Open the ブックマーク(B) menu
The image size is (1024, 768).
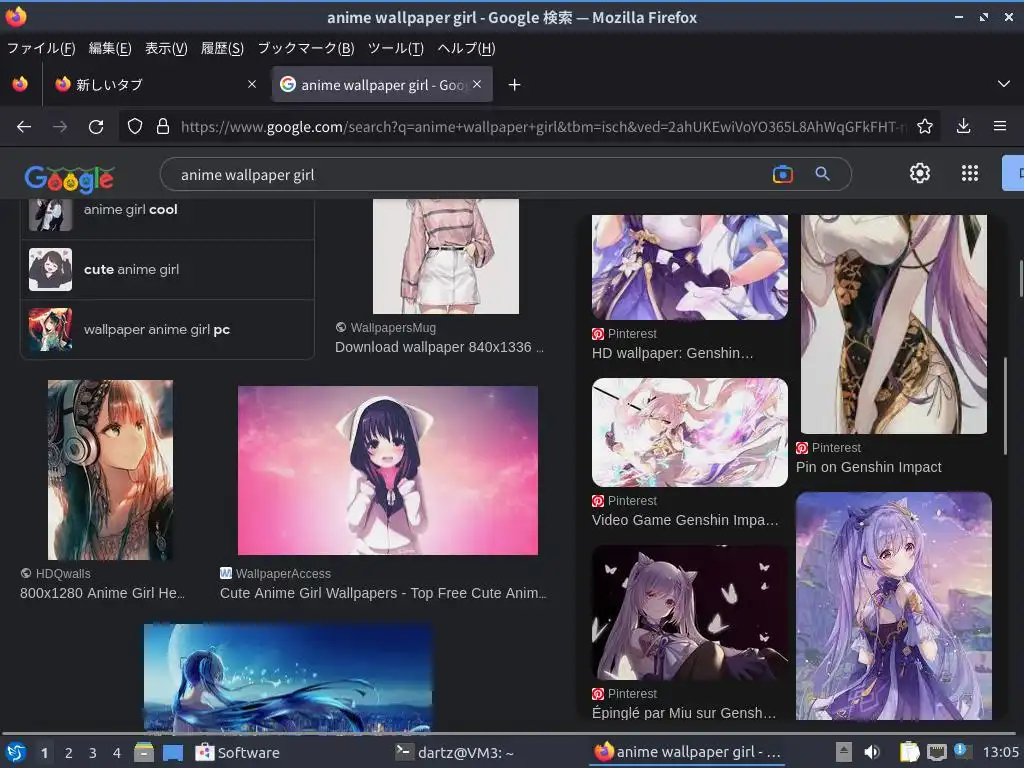pos(306,48)
